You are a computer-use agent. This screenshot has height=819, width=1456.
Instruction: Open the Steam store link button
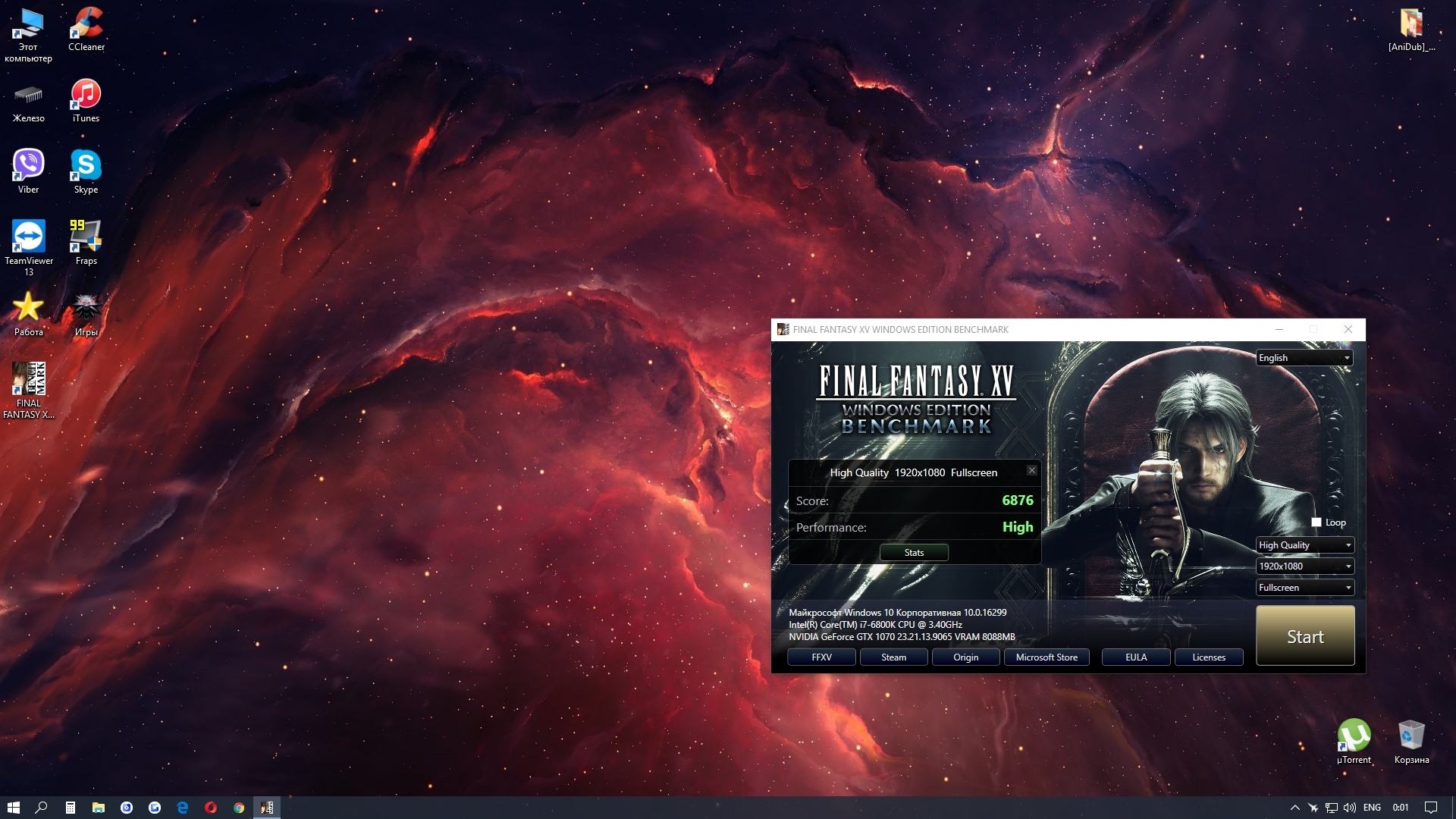[893, 657]
